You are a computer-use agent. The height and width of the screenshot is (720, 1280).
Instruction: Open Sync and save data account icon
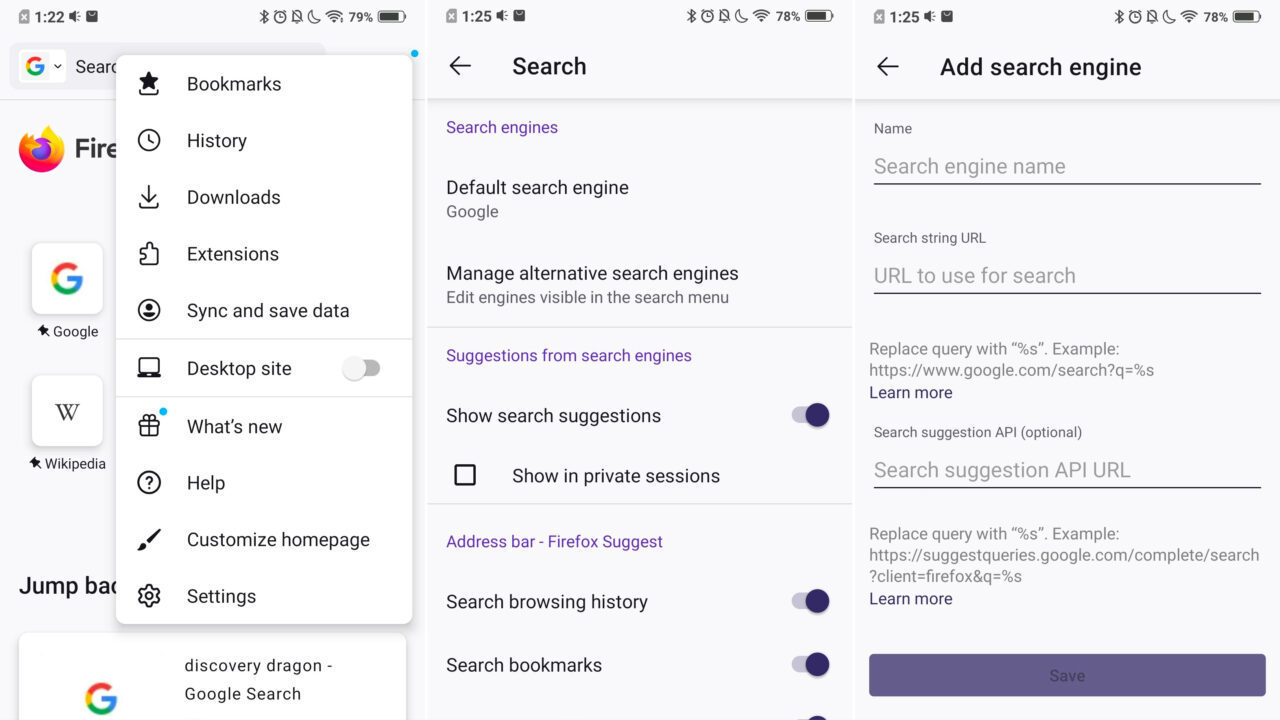148,310
